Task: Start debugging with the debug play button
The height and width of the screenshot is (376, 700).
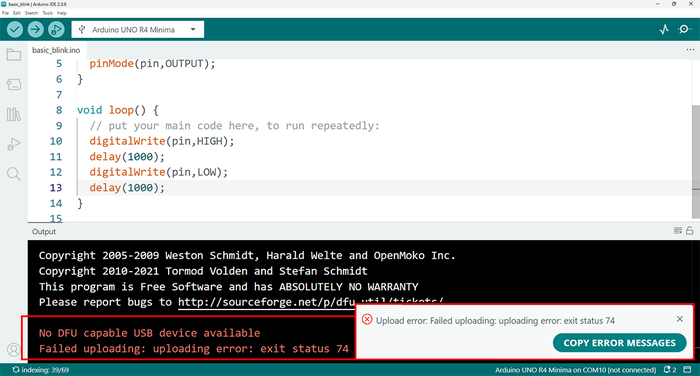Action: (56, 29)
